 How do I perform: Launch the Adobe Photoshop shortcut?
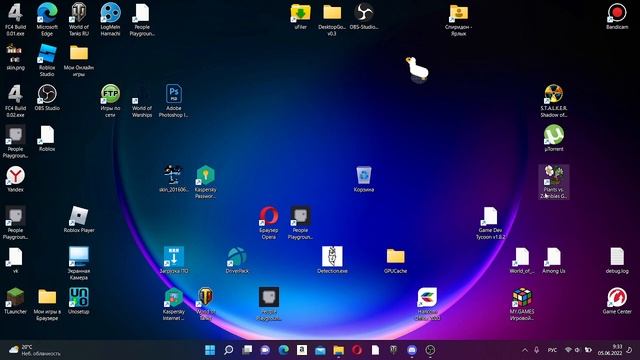point(173,100)
